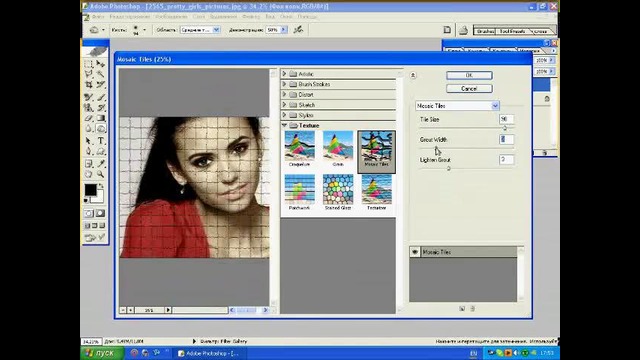
Task: Expand the Sketch filter folder
Action: [x=284, y=105]
